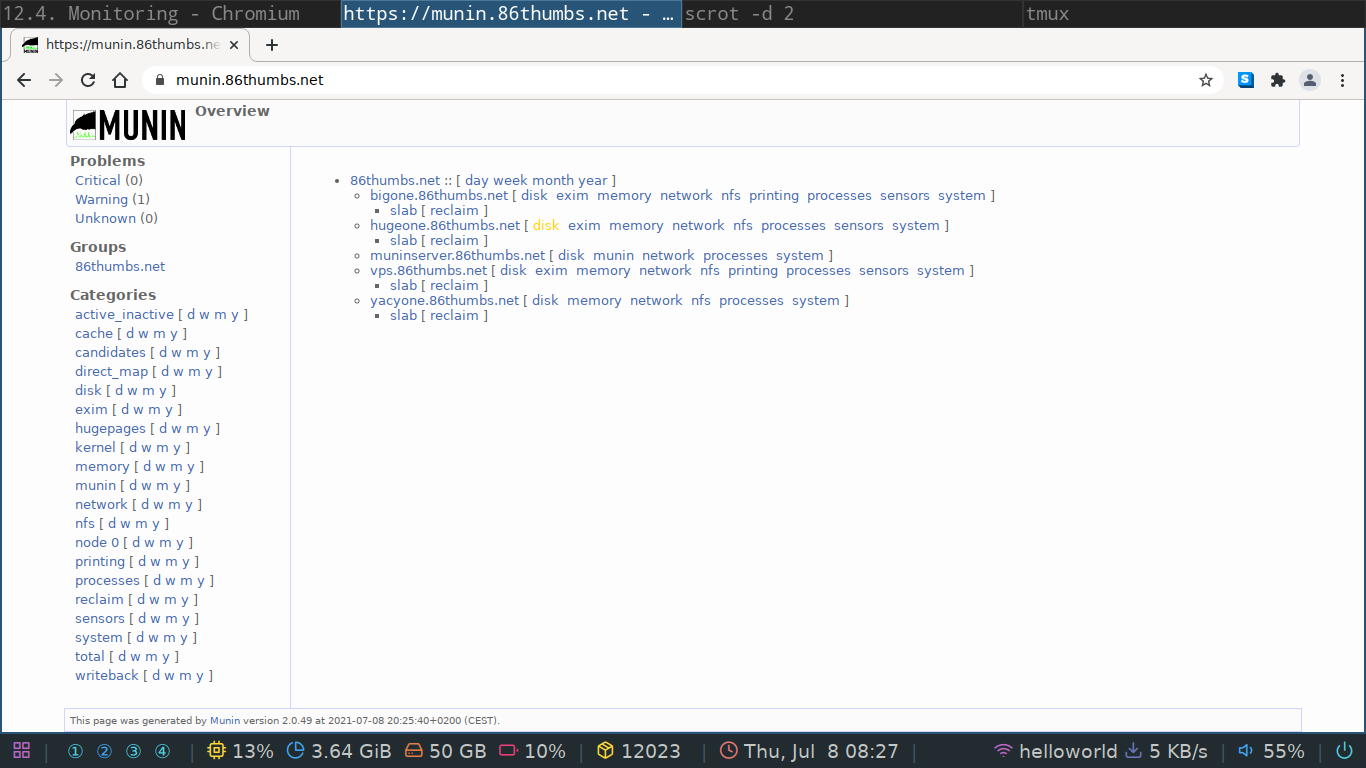The height and width of the screenshot is (768, 1366).
Task: Bookmark this page with the star icon
Action: click(x=1206, y=80)
